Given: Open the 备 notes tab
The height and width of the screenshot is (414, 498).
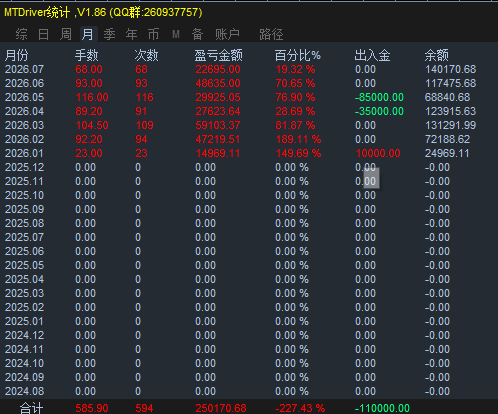Looking at the screenshot, I should click(197, 34).
